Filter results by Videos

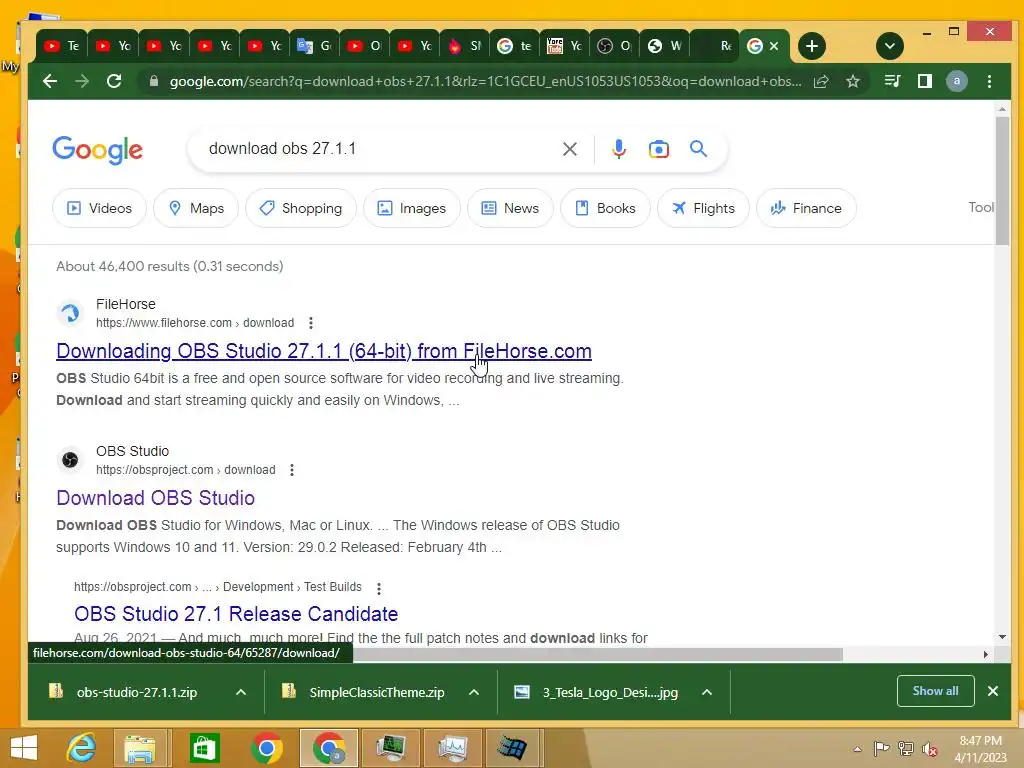(99, 208)
